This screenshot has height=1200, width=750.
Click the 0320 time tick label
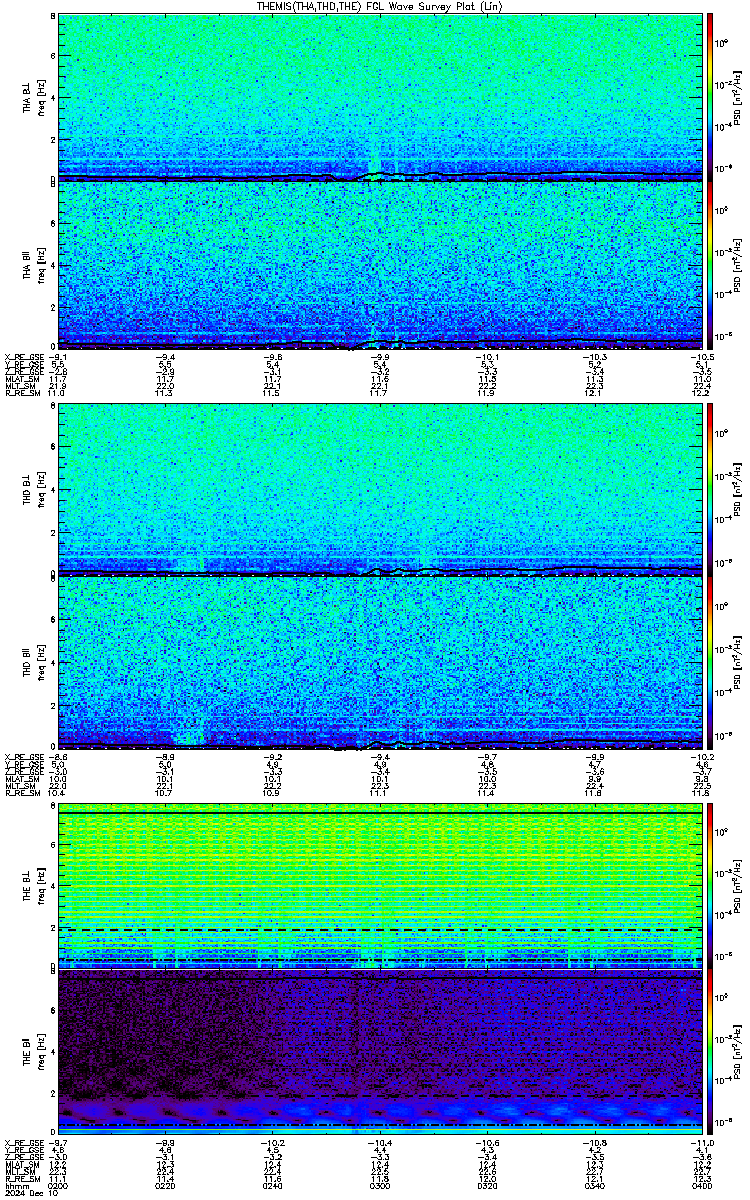point(486,1185)
